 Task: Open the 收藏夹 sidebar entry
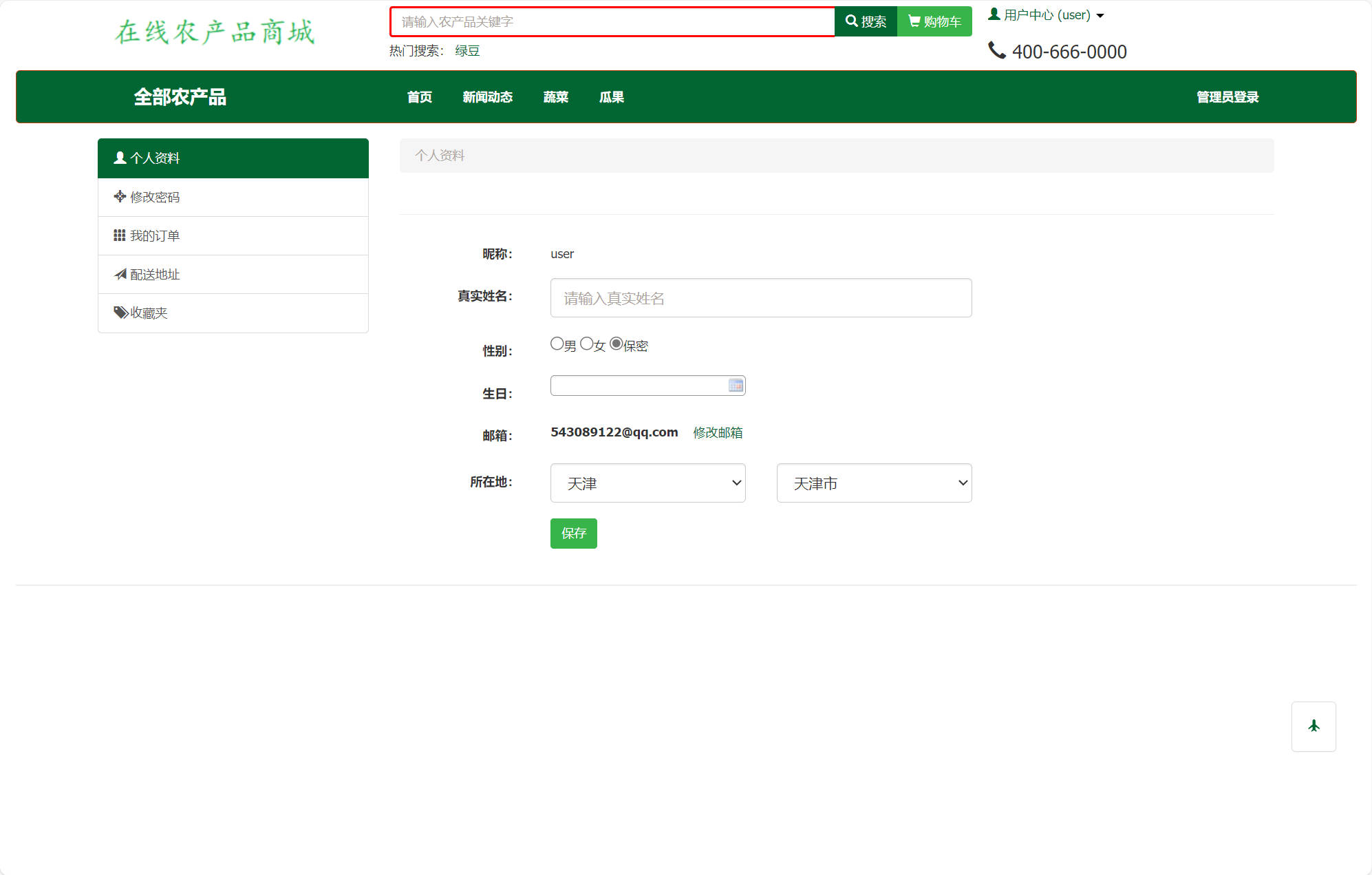148,313
